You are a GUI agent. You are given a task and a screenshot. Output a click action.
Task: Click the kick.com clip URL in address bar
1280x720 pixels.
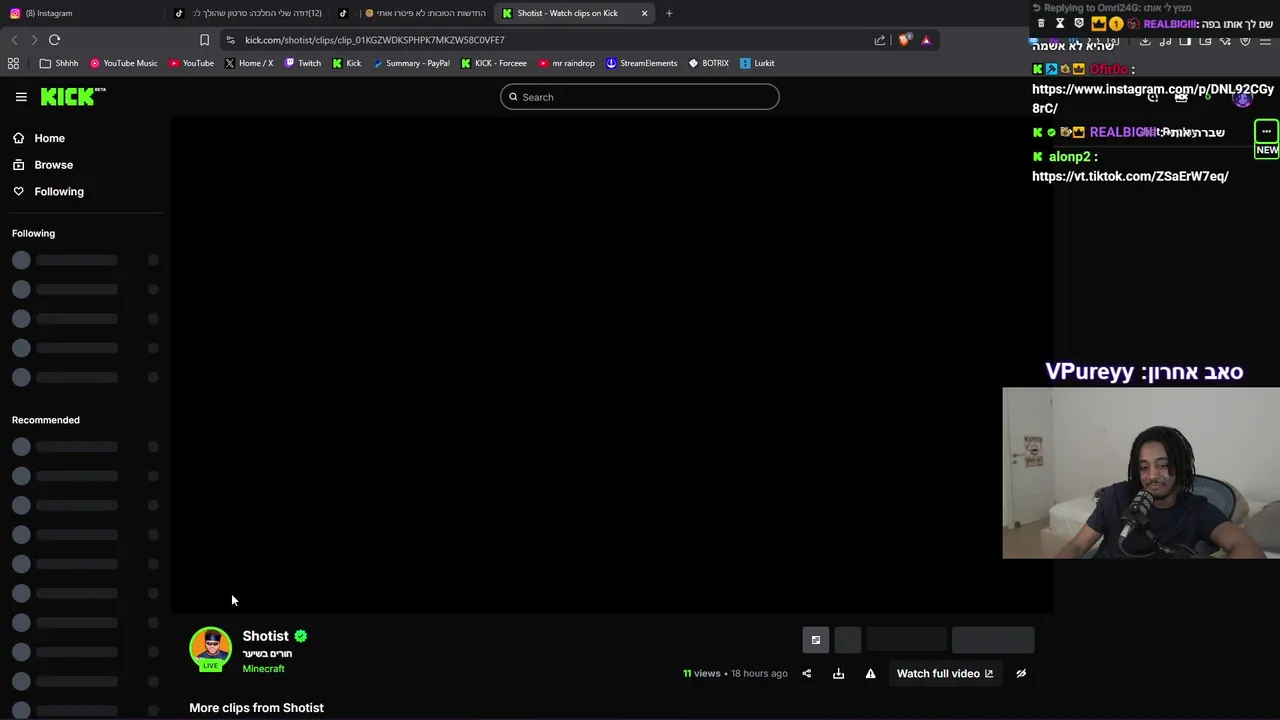375,40
